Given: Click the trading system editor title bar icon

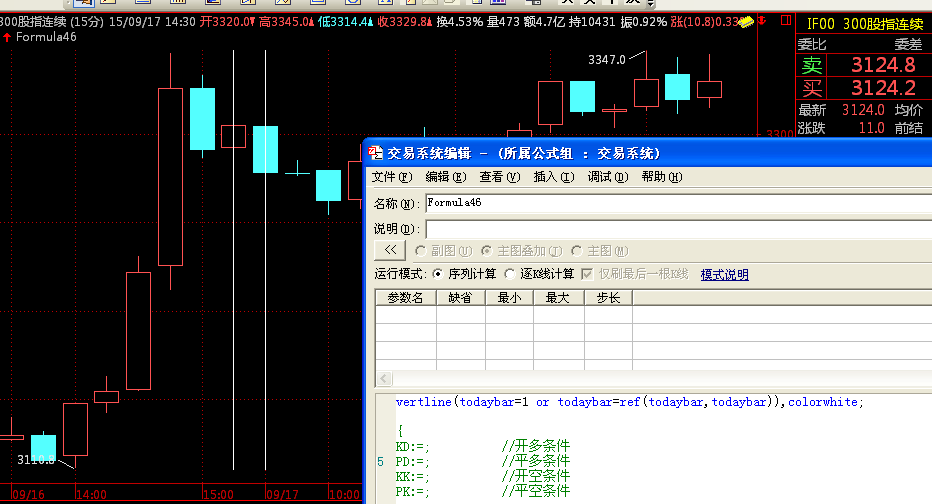Looking at the screenshot, I should [375, 153].
